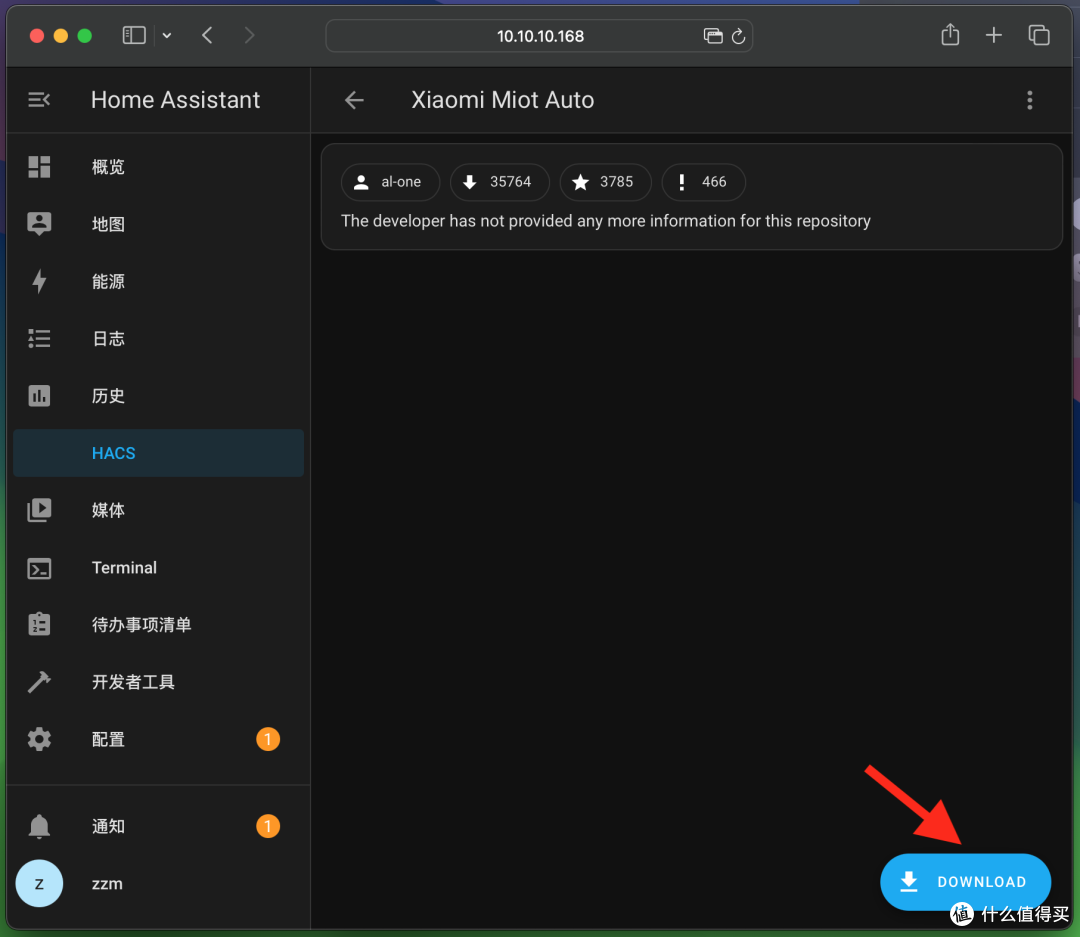Click the Home Assistant title text
The width and height of the screenshot is (1080, 937).
[176, 100]
